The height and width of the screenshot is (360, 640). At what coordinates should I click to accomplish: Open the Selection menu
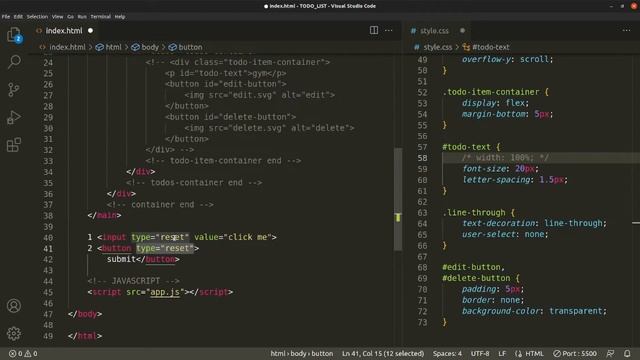37,17
